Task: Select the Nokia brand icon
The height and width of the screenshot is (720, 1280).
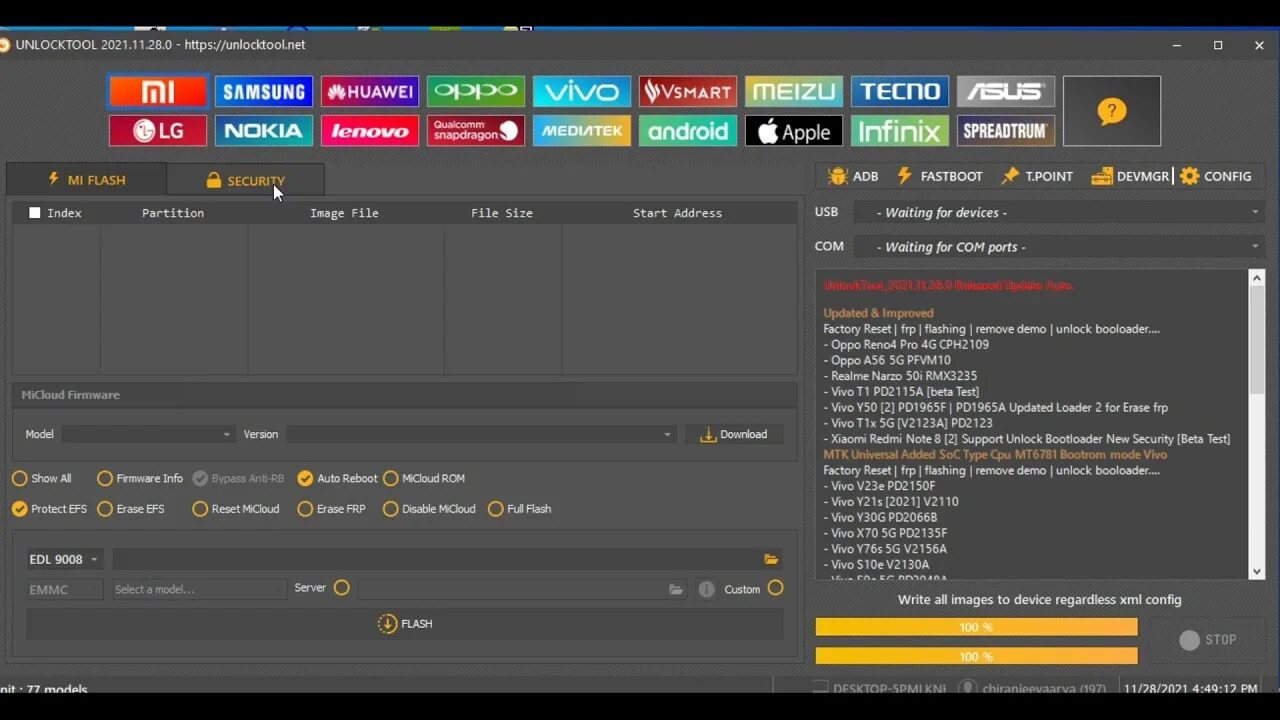Action: click(264, 131)
